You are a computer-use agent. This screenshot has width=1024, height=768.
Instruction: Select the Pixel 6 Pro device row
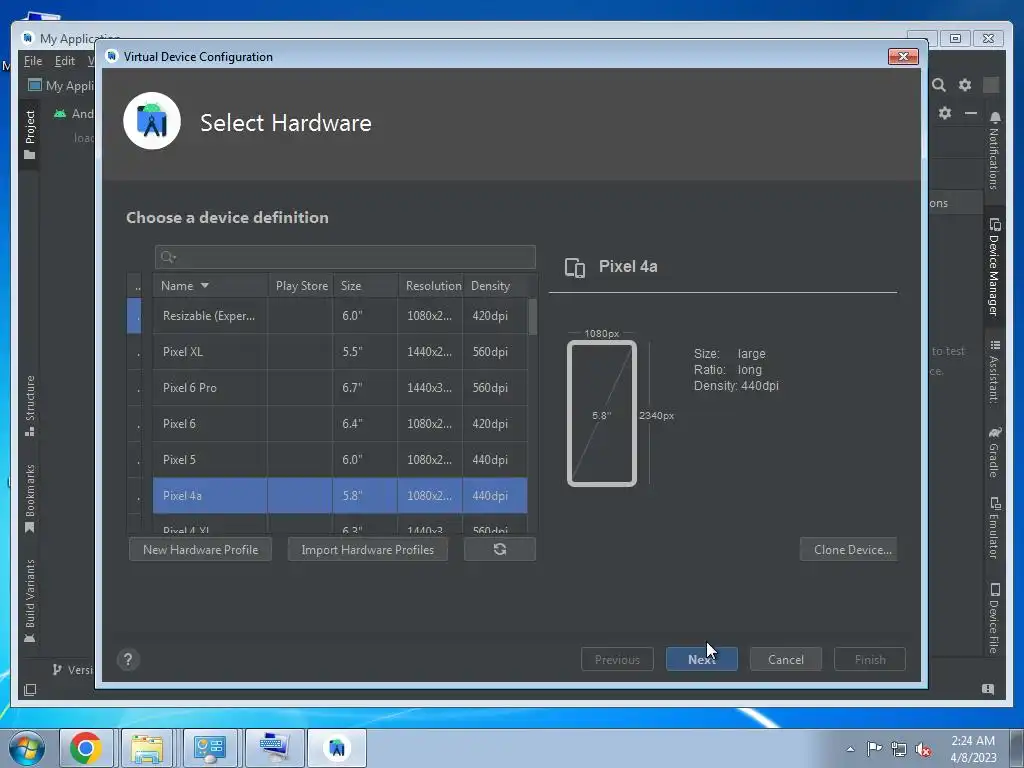tap(340, 387)
